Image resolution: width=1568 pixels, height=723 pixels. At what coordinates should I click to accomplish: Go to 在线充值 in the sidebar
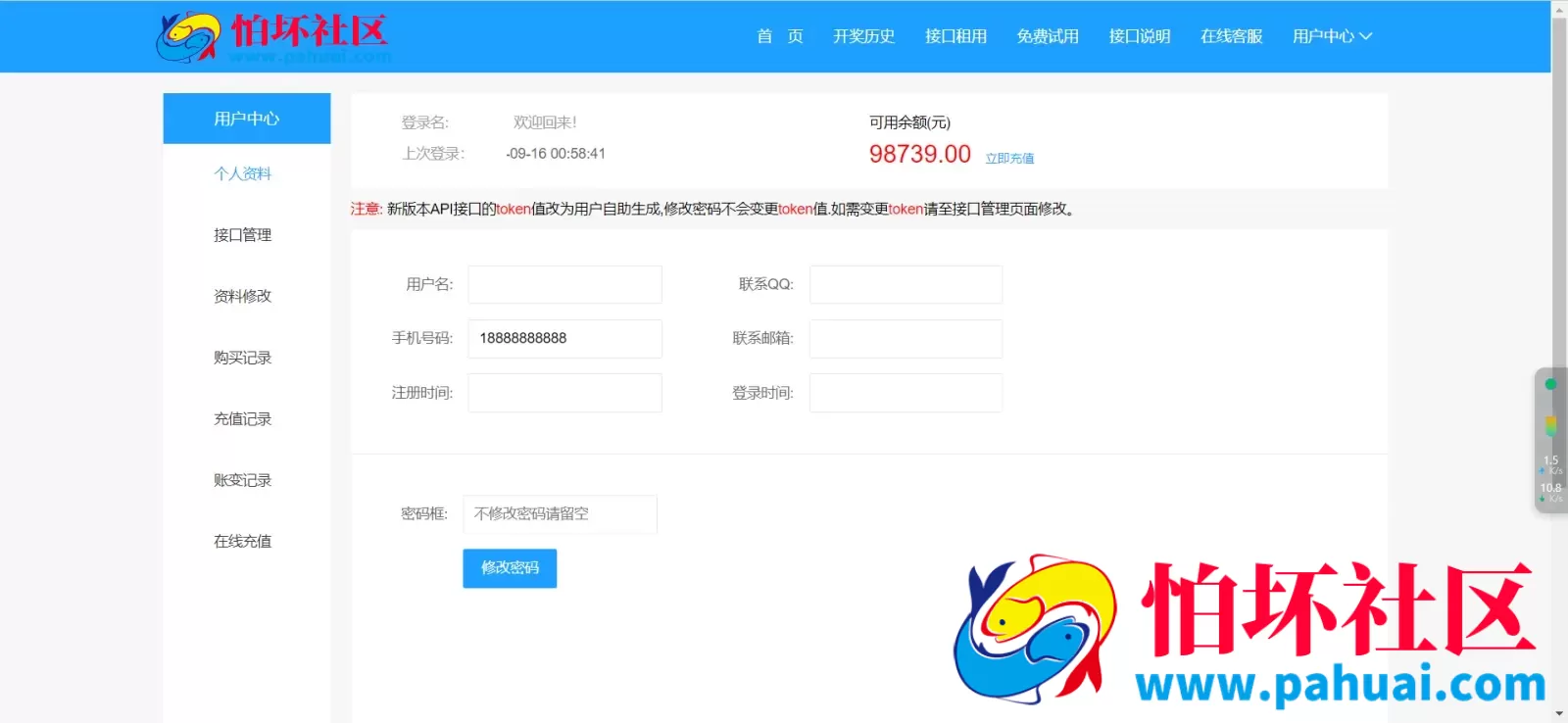(x=243, y=541)
